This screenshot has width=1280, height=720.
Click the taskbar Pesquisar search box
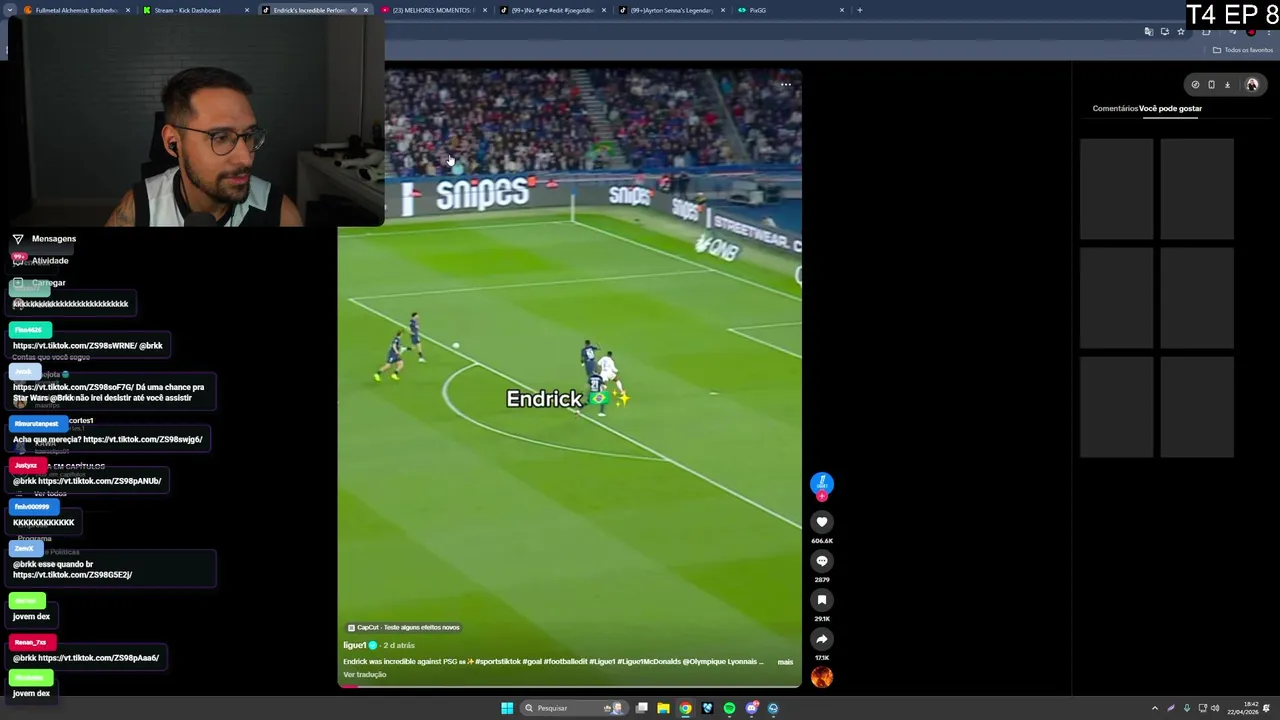(572, 708)
